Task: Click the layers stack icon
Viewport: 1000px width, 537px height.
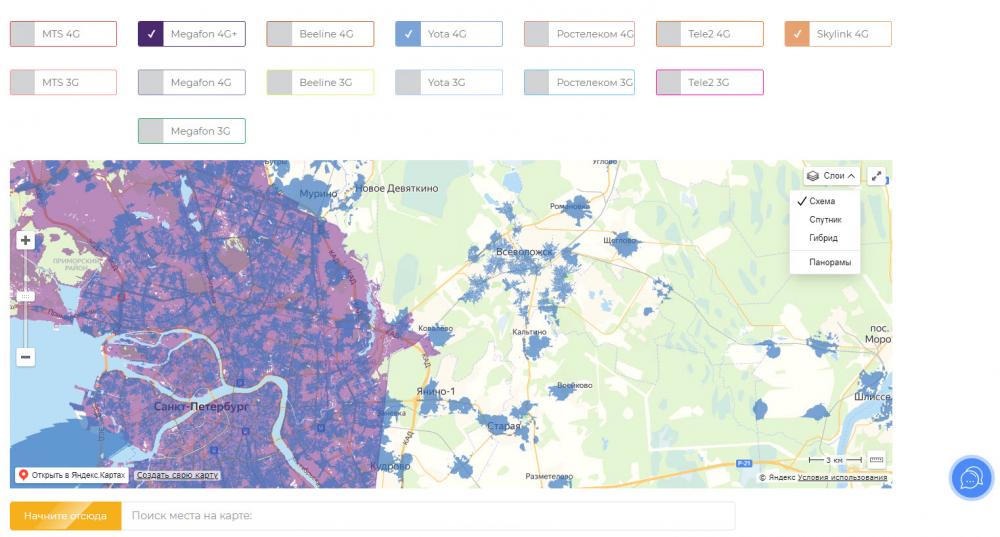Action: (x=813, y=176)
